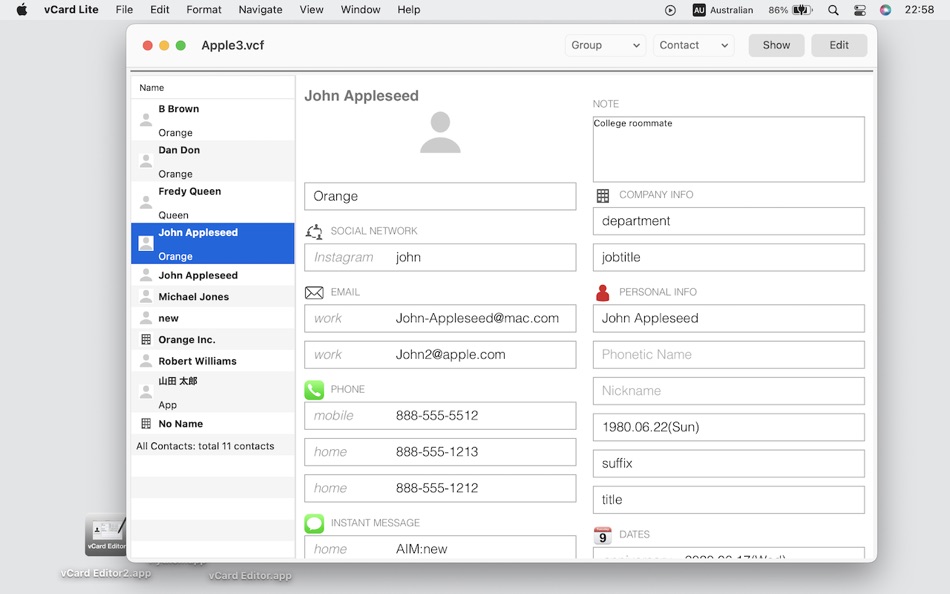Select the Dan Don contact
The image size is (950, 594).
(x=213, y=161)
